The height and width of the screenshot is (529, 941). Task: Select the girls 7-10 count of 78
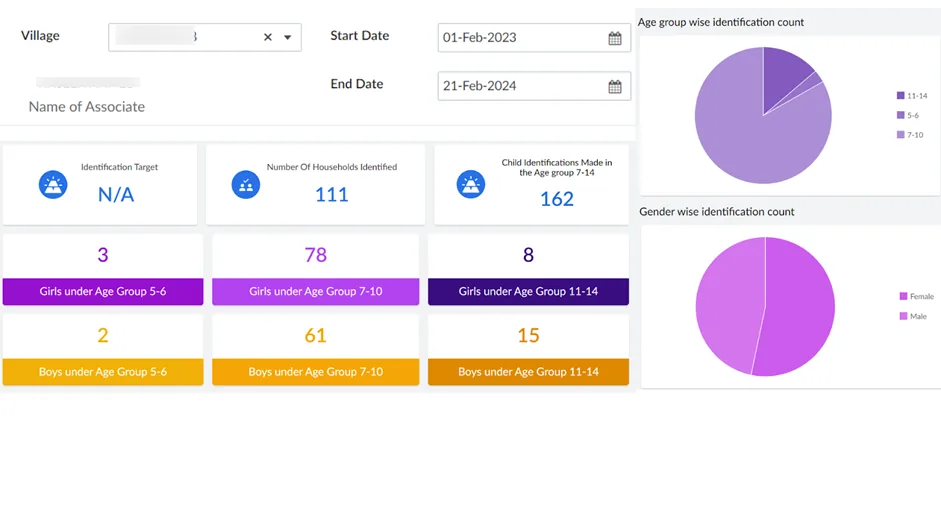[x=316, y=255]
